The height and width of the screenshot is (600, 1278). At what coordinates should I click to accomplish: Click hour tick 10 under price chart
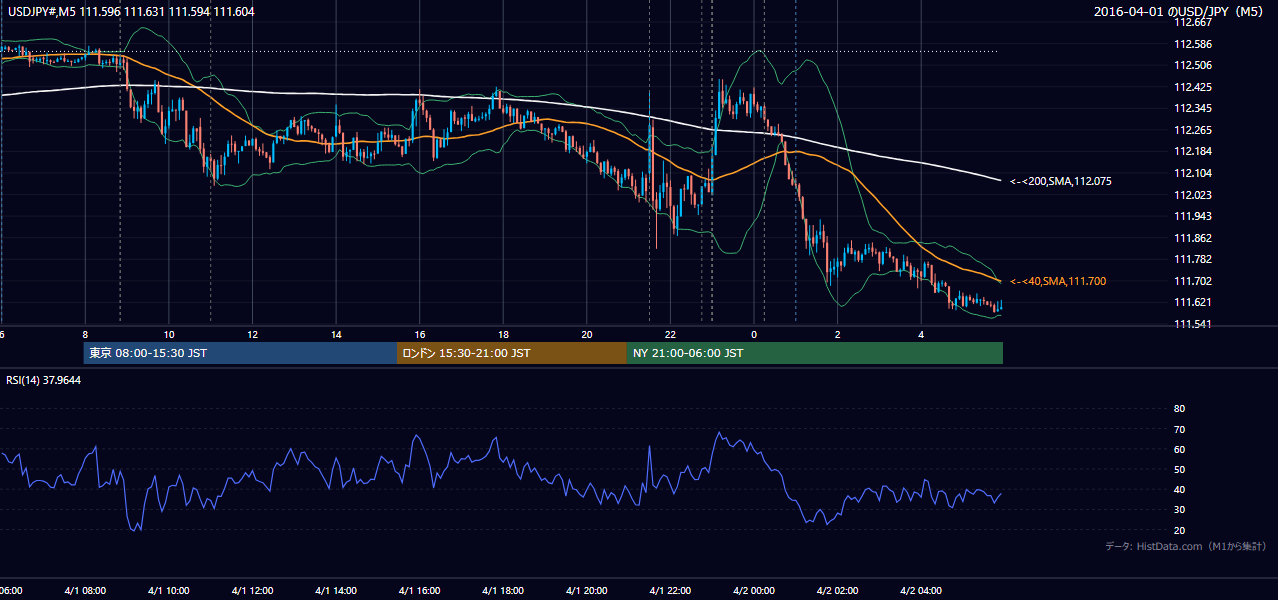click(169, 335)
